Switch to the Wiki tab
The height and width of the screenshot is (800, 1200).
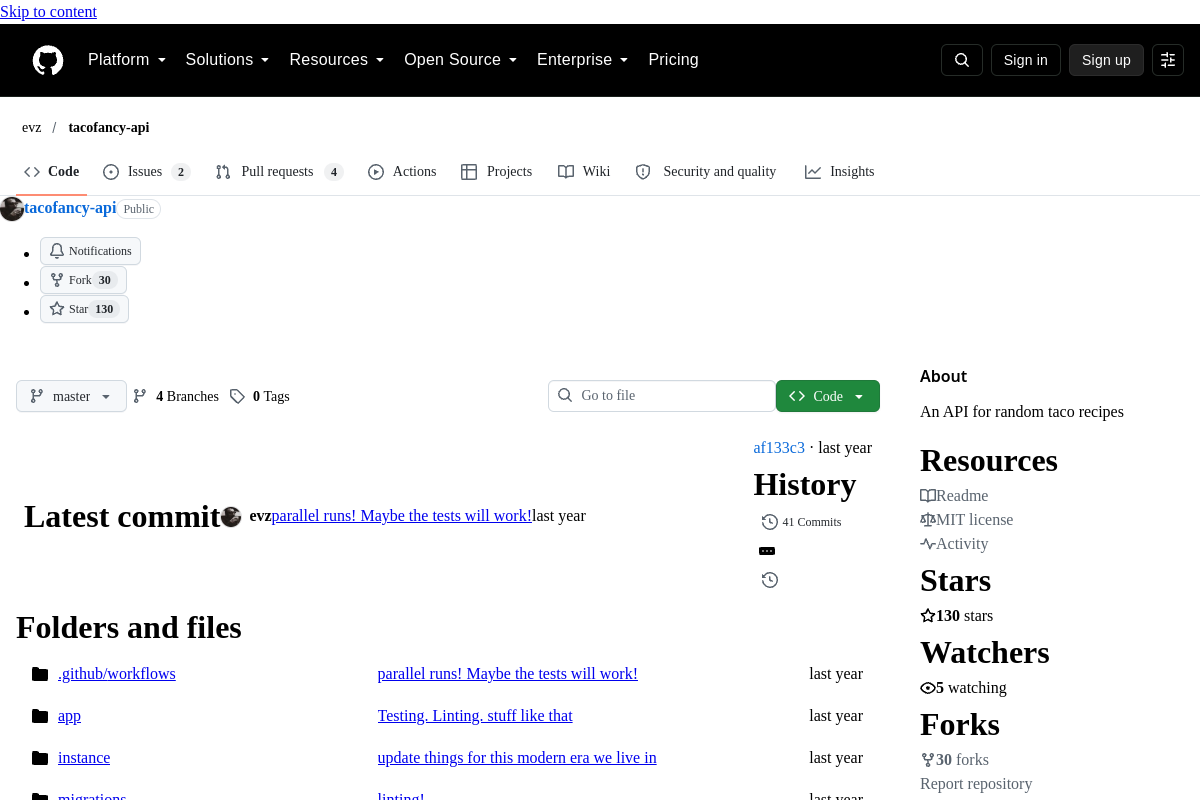coord(584,172)
